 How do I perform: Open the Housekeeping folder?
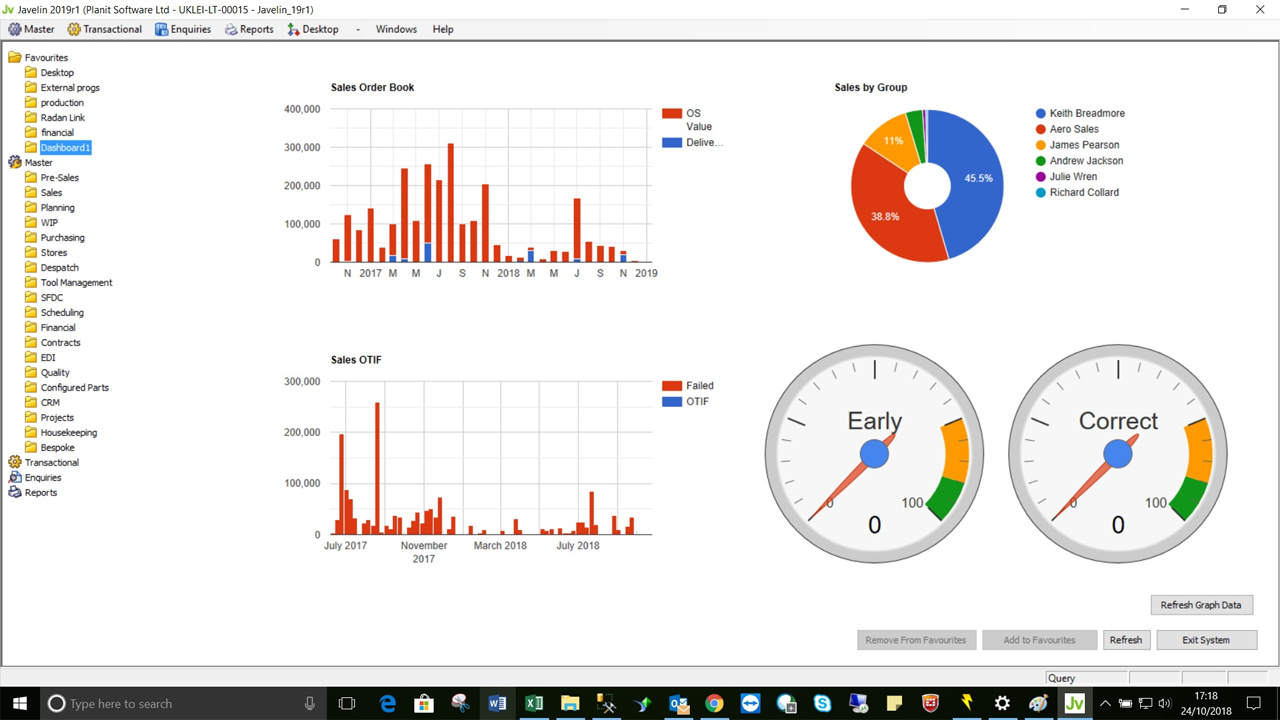pyautogui.click(x=69, y=433)
